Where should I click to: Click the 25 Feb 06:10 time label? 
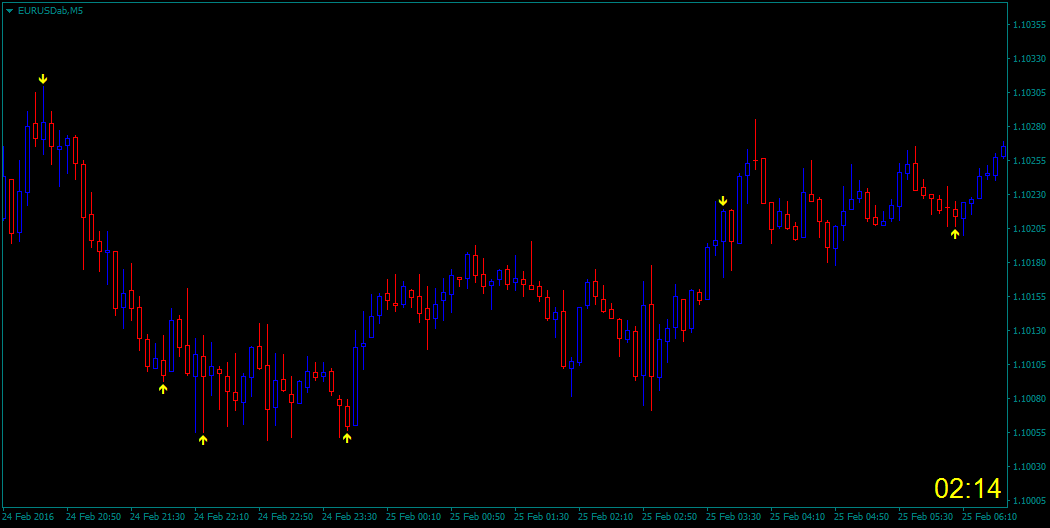[x=990, y=517]
